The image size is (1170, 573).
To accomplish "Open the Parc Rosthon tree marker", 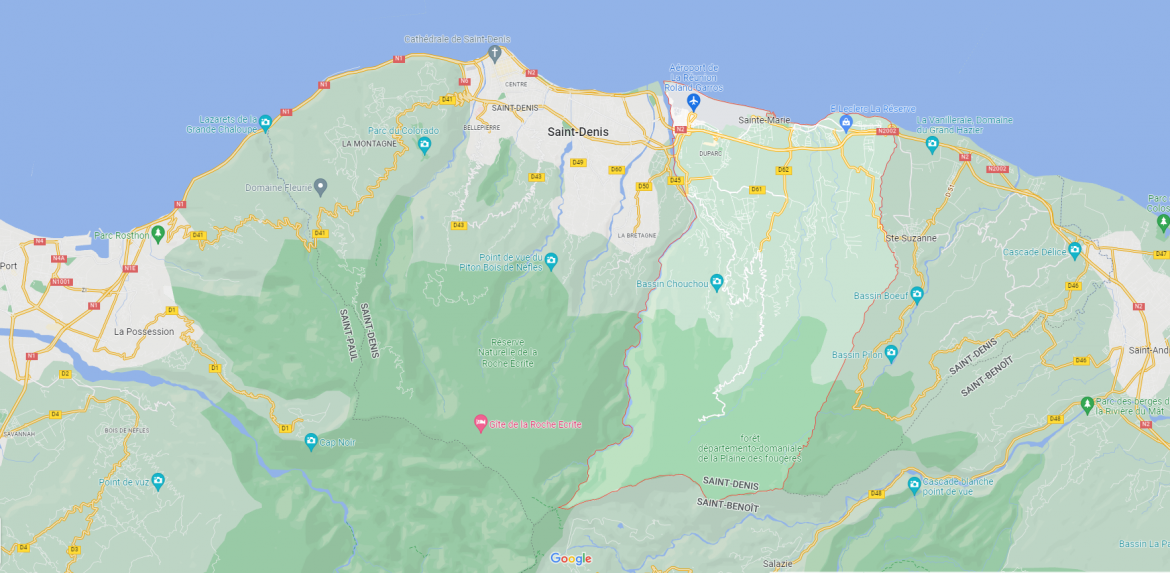I will coord(157,234).
